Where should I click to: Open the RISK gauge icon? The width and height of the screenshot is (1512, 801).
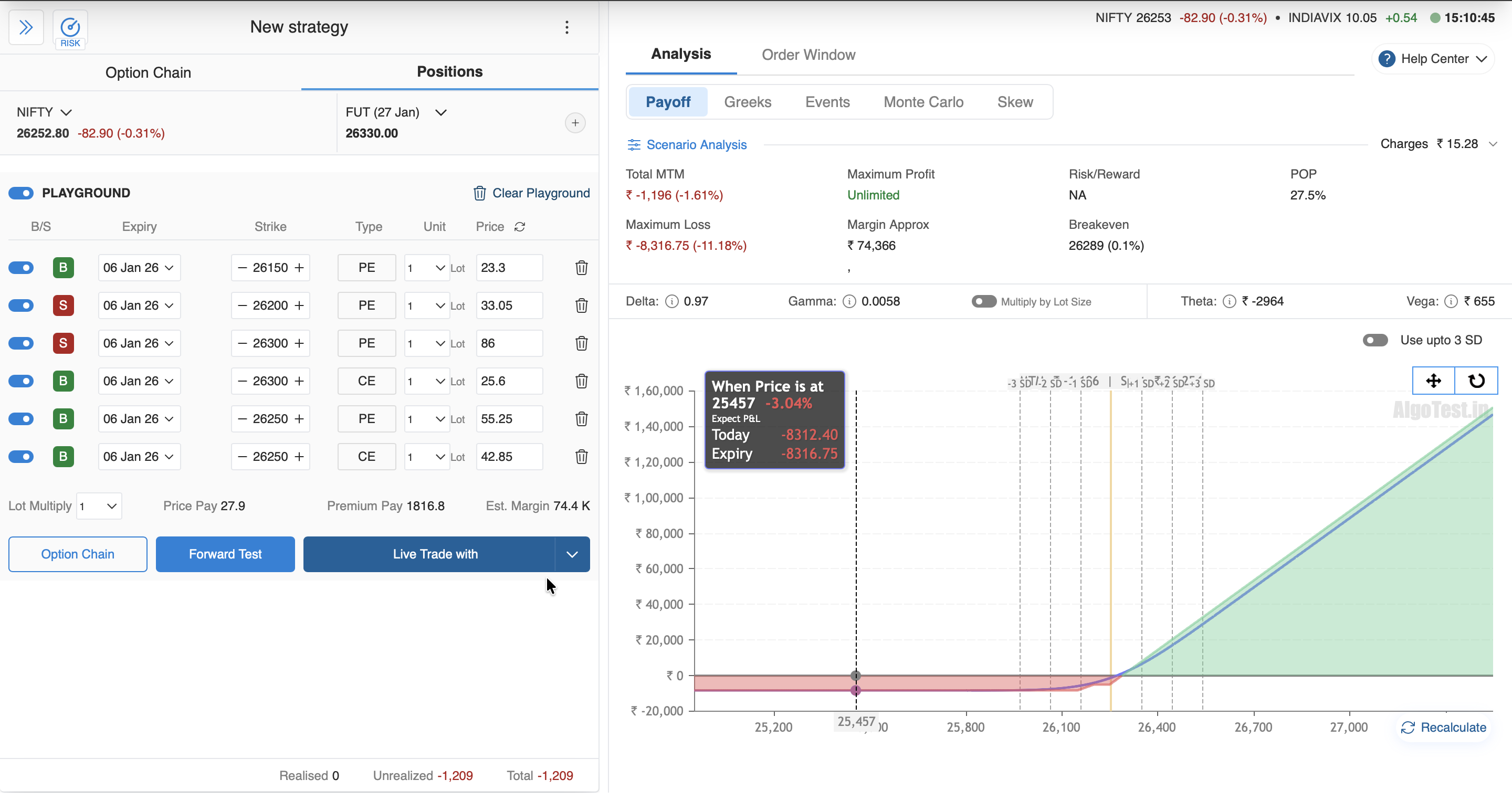(x=70, y=28)
